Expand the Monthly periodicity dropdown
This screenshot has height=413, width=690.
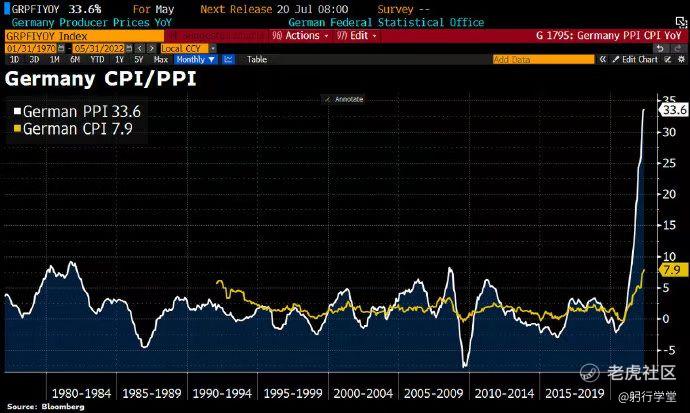(195, 59)
